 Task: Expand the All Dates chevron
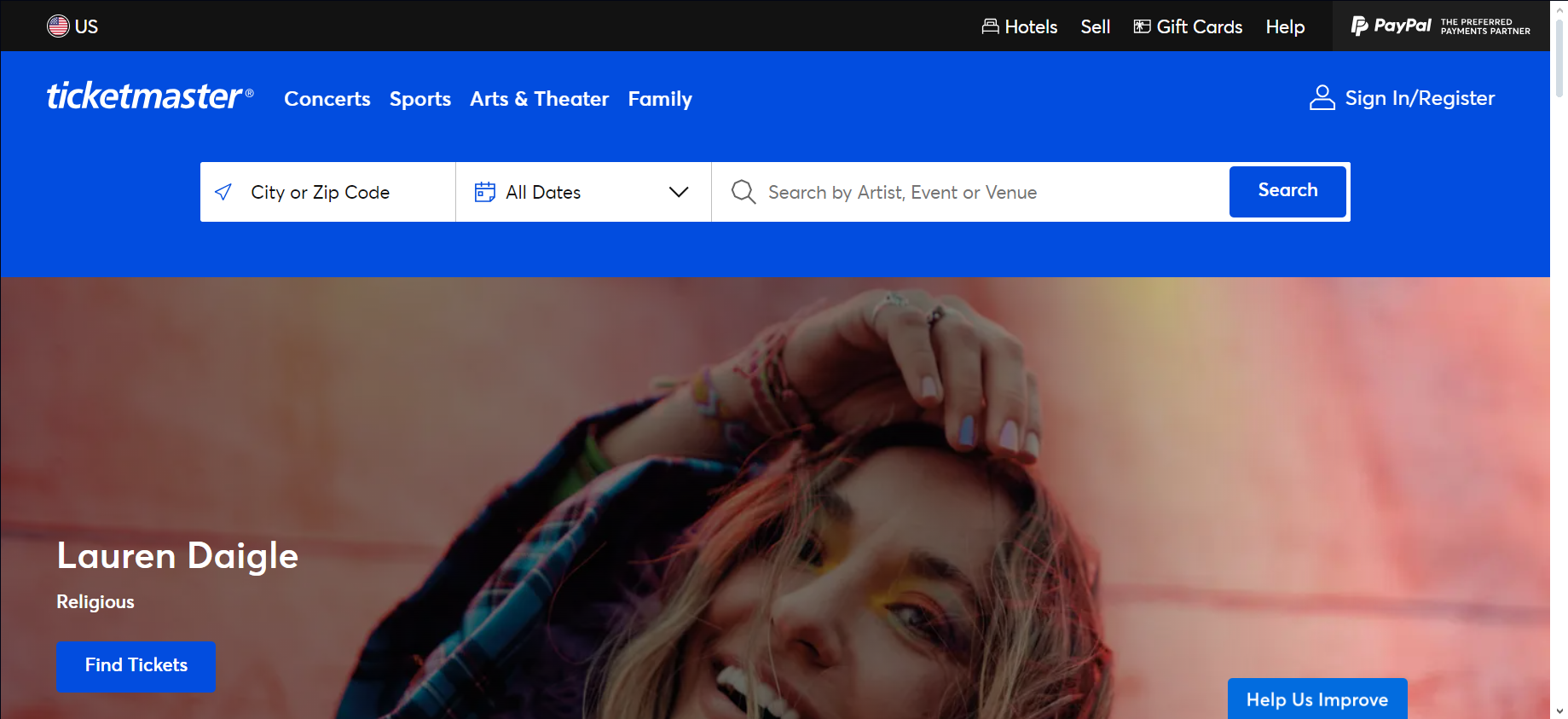tap(679, 192)
